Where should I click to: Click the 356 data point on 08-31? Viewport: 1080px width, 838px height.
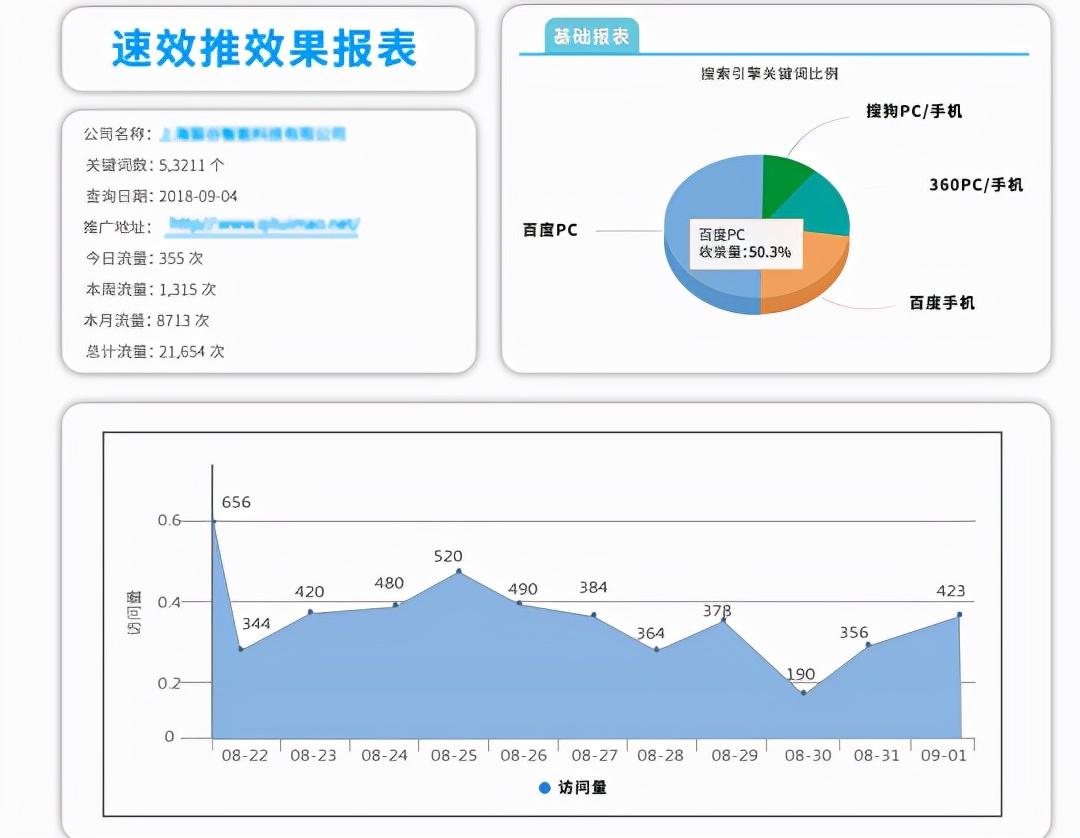tap(868, 645)
